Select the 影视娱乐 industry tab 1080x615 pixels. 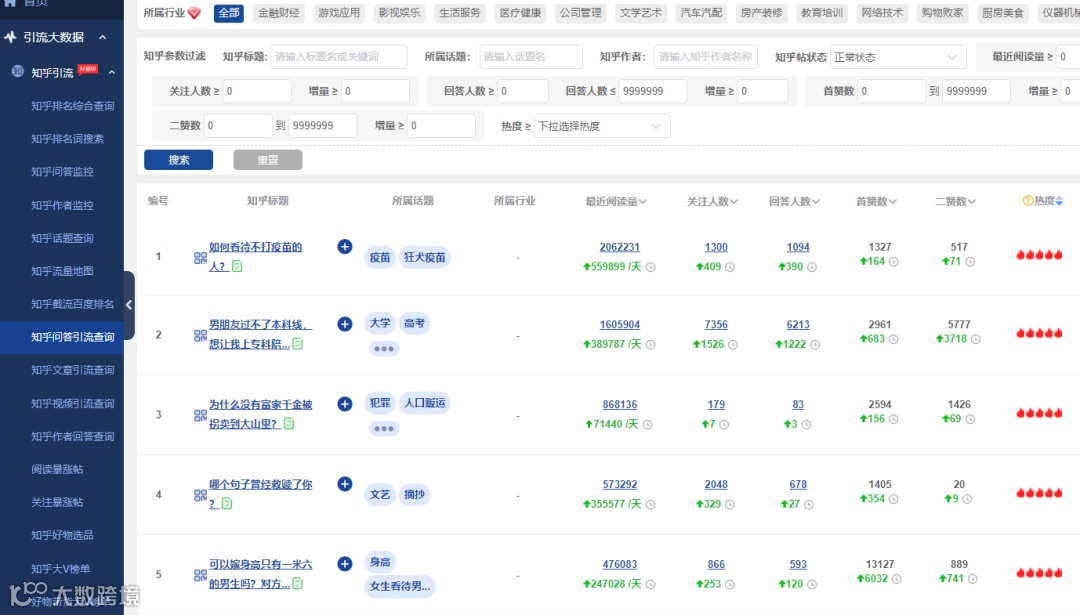(399, 13)
